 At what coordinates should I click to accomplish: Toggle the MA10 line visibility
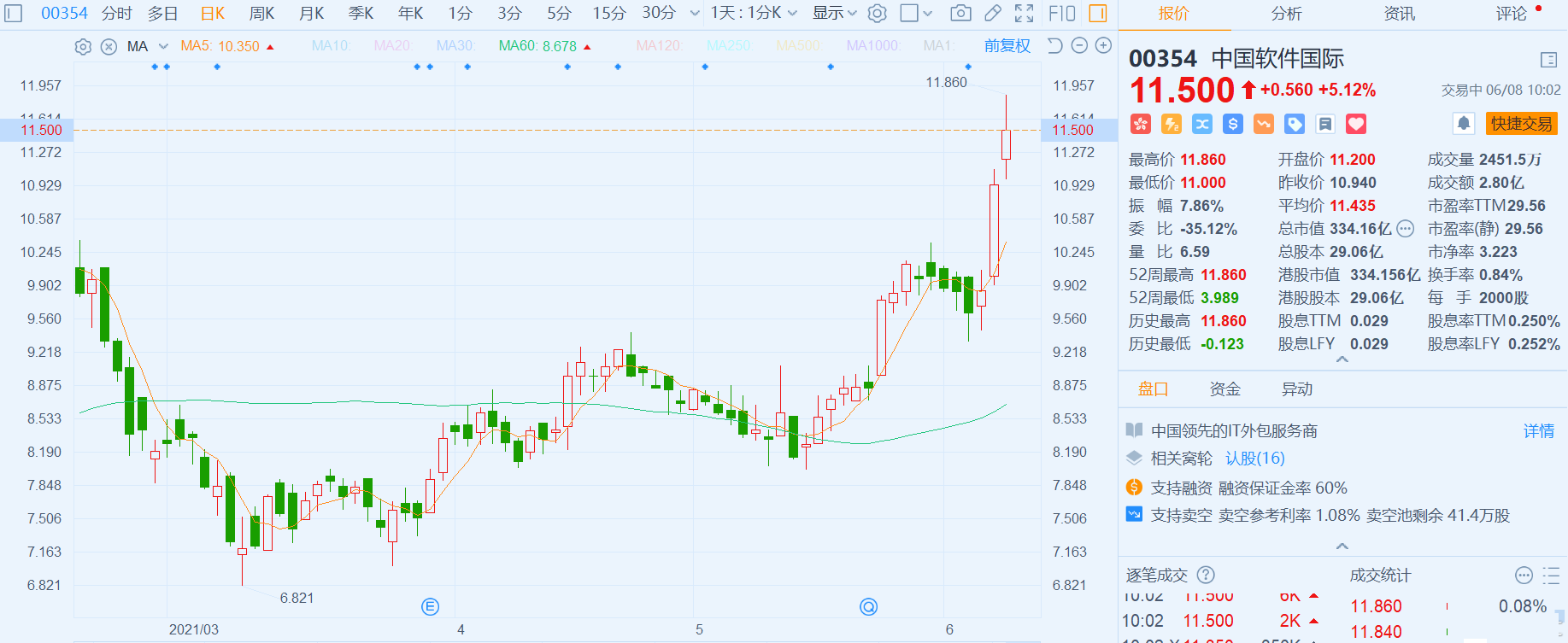click(331, 46)
